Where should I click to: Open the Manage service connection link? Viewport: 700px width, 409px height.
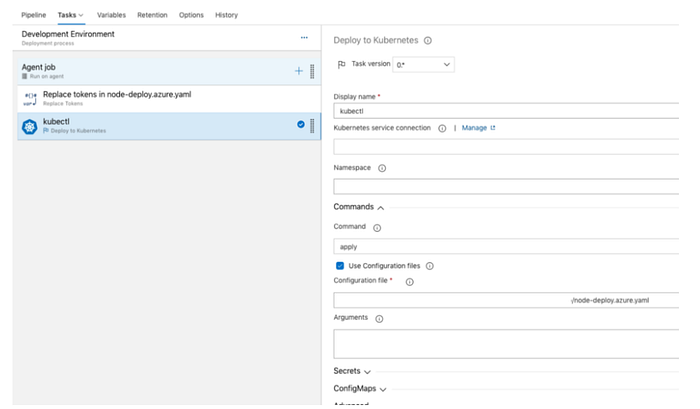click(x=478, y=128)
